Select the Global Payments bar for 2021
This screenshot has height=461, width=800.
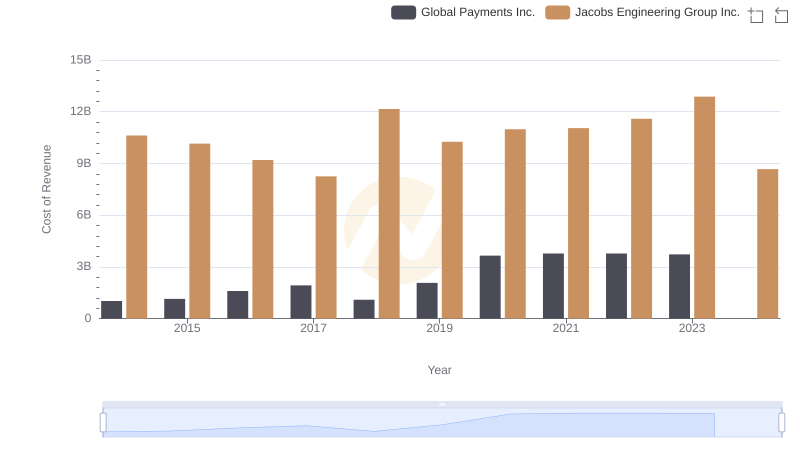(x=553, y=286)
